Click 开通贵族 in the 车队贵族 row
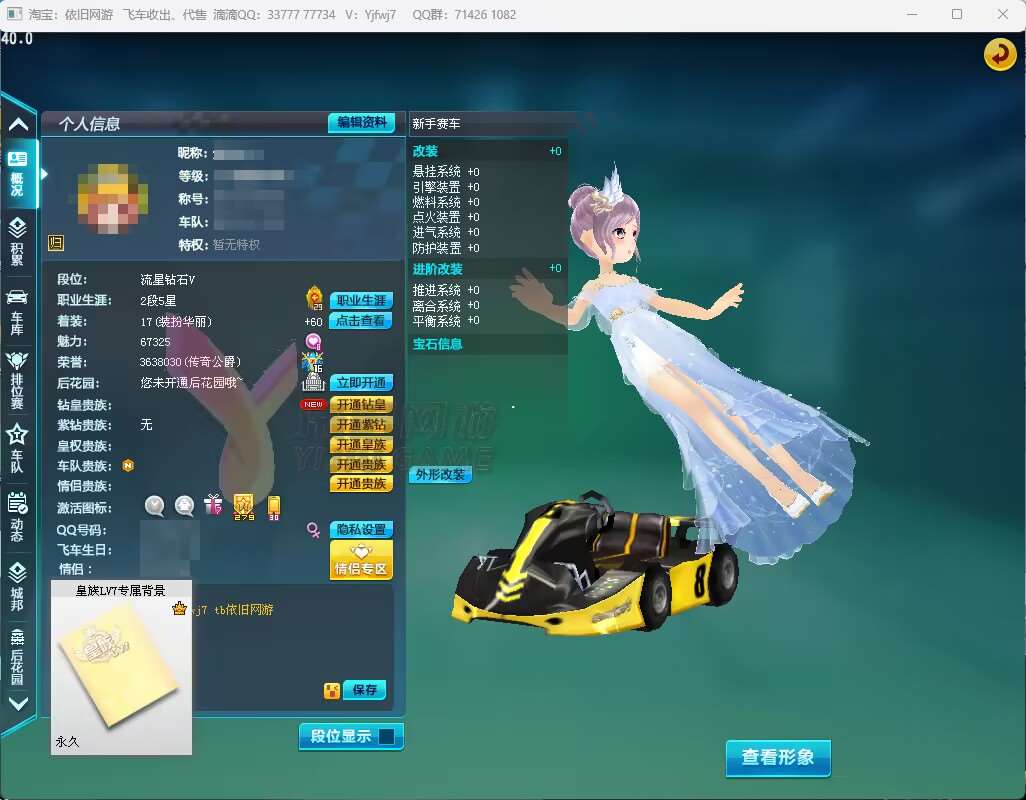The image size is (1026, 800). [361, 464]
